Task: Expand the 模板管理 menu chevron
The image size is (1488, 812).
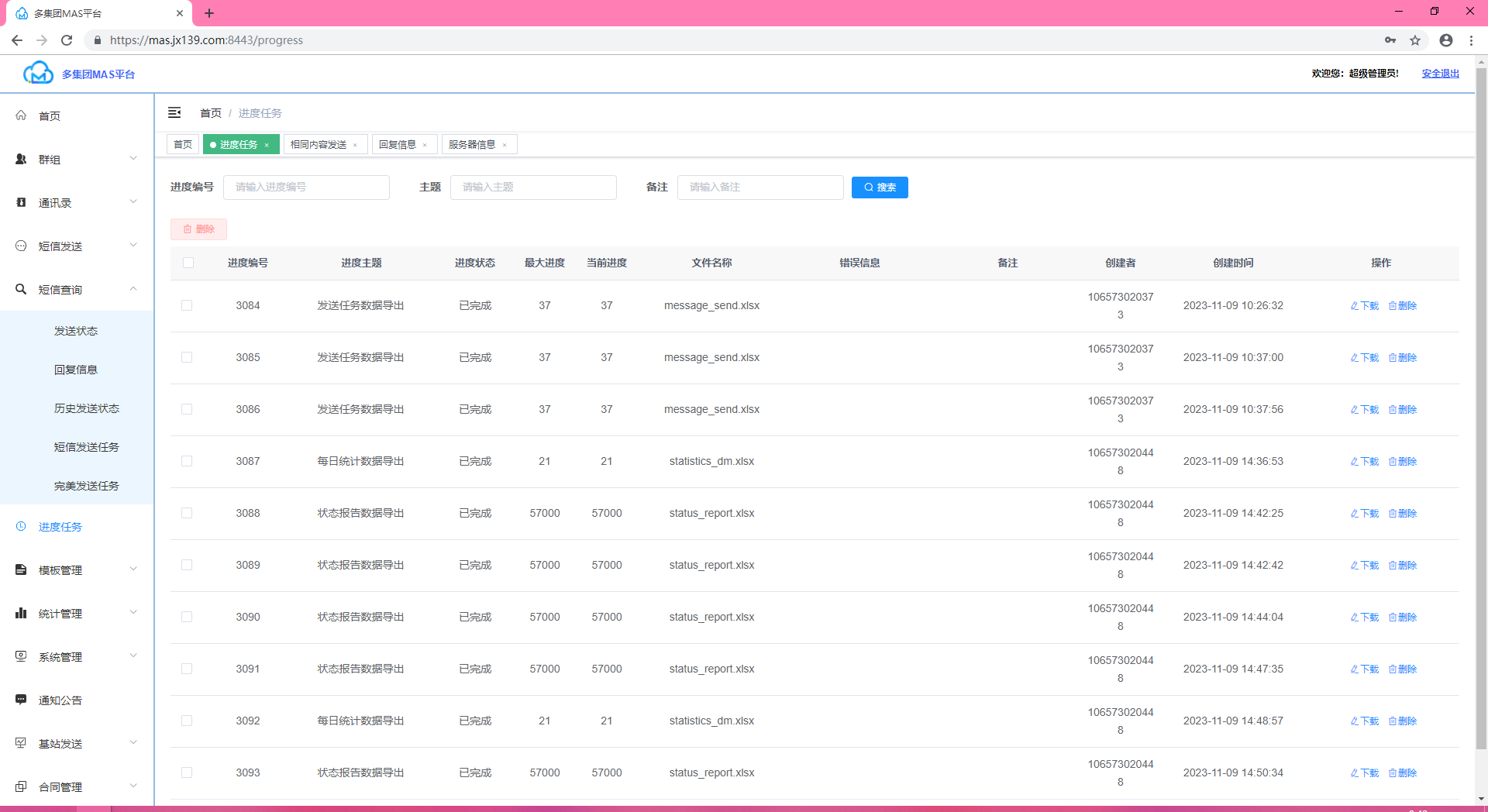Action: point(133,569)
